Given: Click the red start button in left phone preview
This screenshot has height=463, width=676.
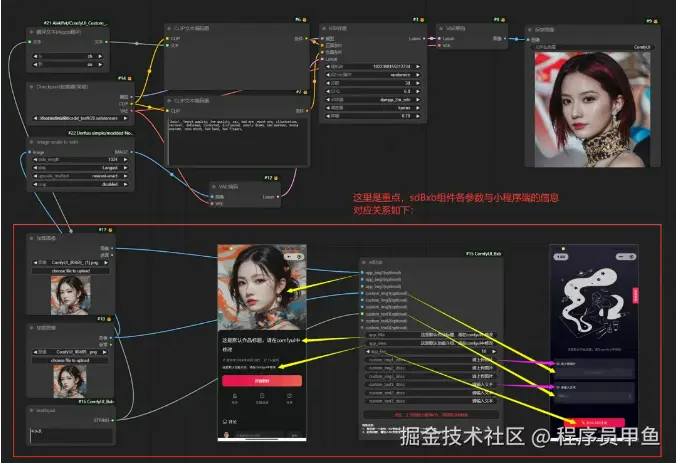Looking at the screenshot, I should (x=262, y=381).
